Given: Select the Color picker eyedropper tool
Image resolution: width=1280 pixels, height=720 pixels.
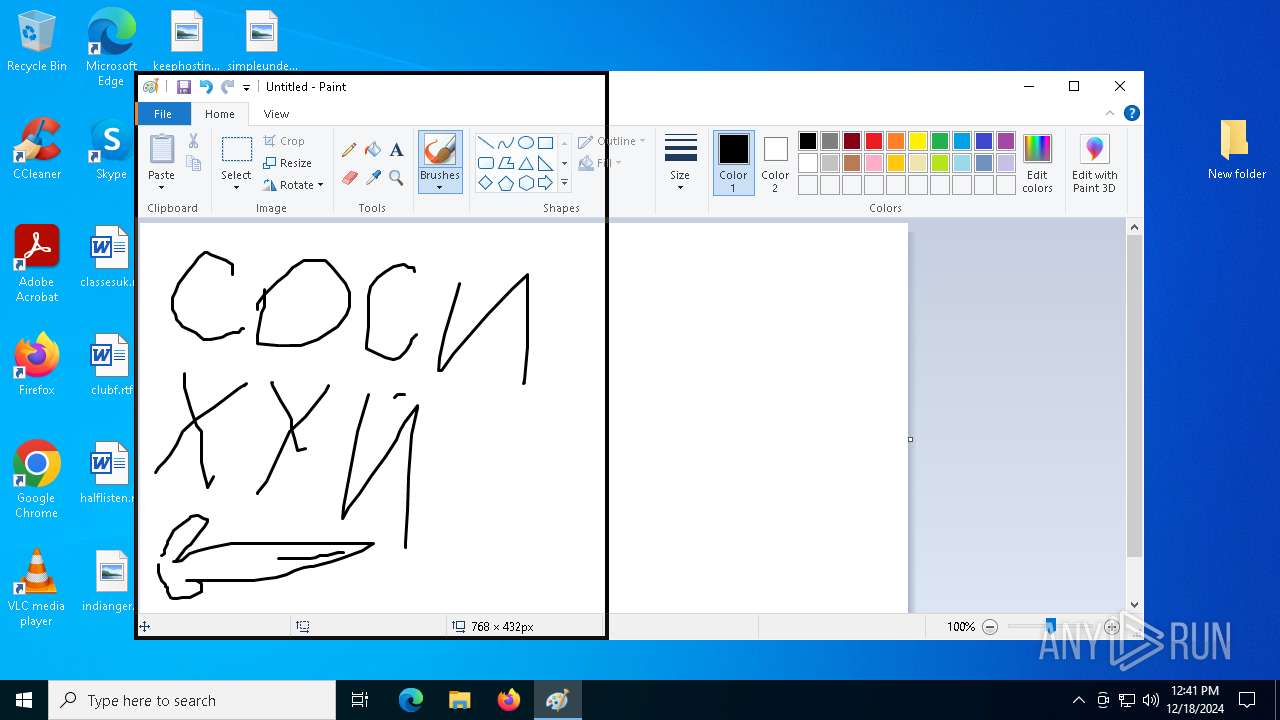Looking at the screenshot, I should (373, 178).
